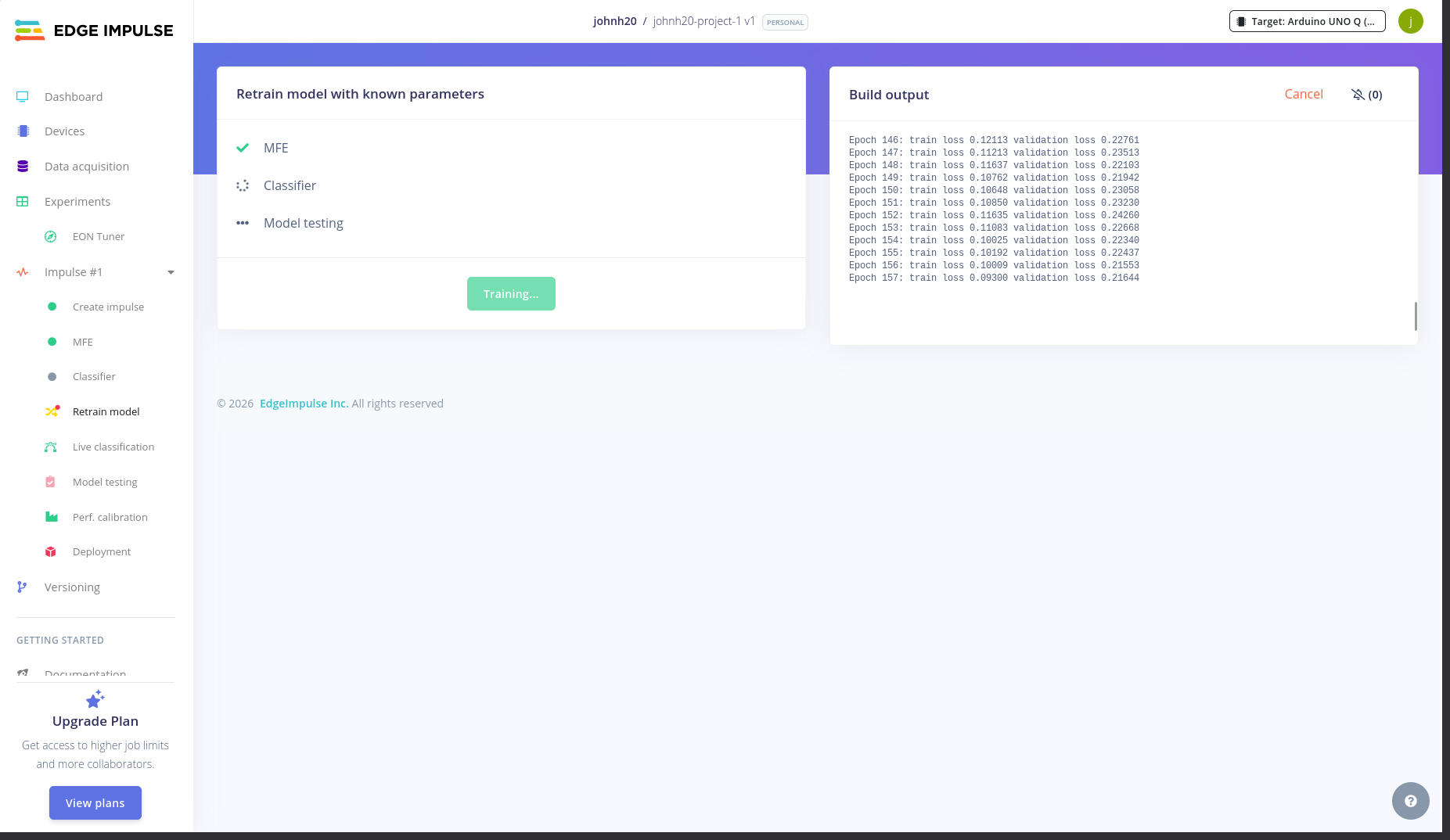This screenshot has height=840, width=1450.
Task: Click the Devices chip icon
Action: 23,131
